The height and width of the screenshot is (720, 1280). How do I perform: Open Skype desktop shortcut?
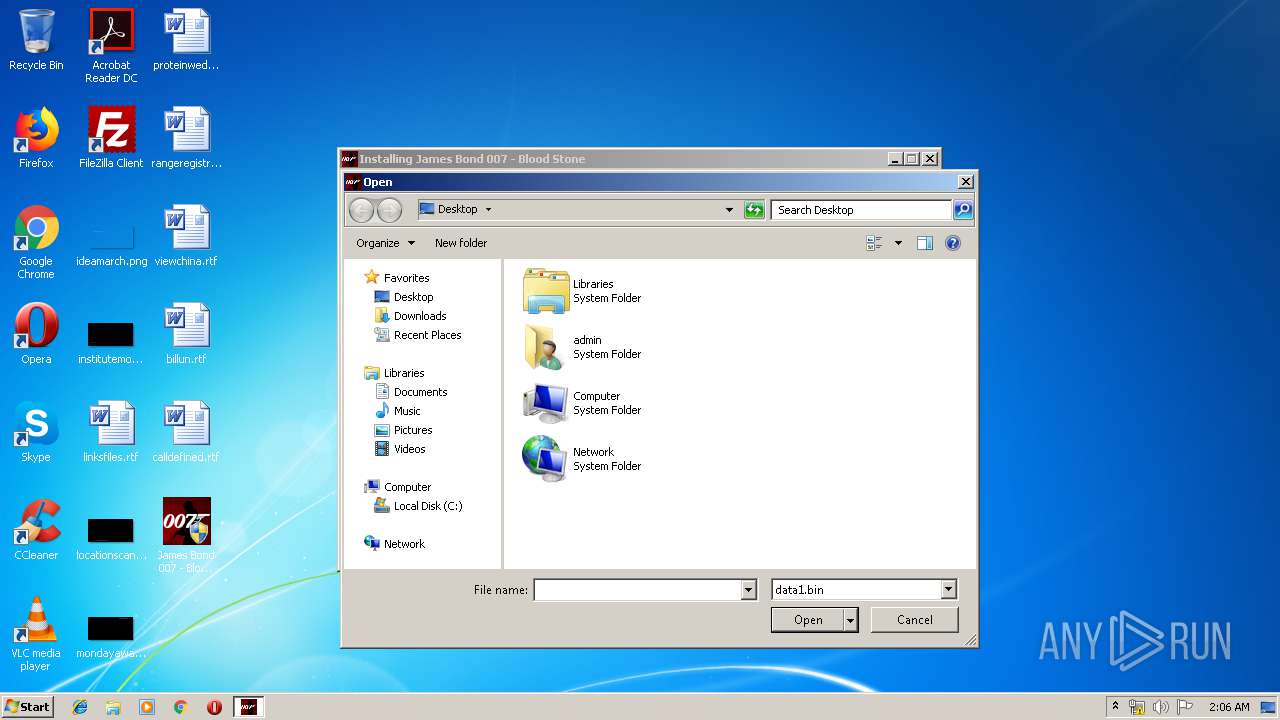click(x=36, y=432)
